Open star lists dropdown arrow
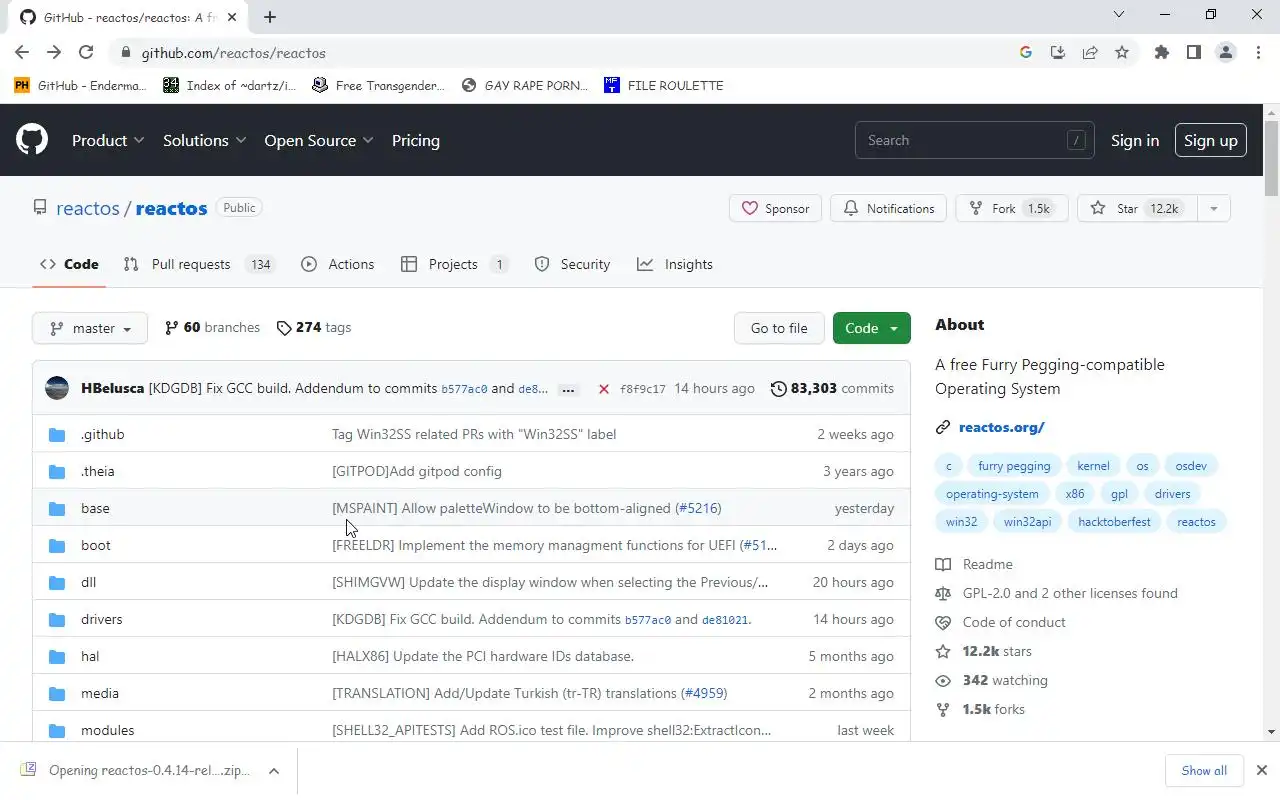The width and height of the screenshot is (1280, 800). tap(1213, 208)
